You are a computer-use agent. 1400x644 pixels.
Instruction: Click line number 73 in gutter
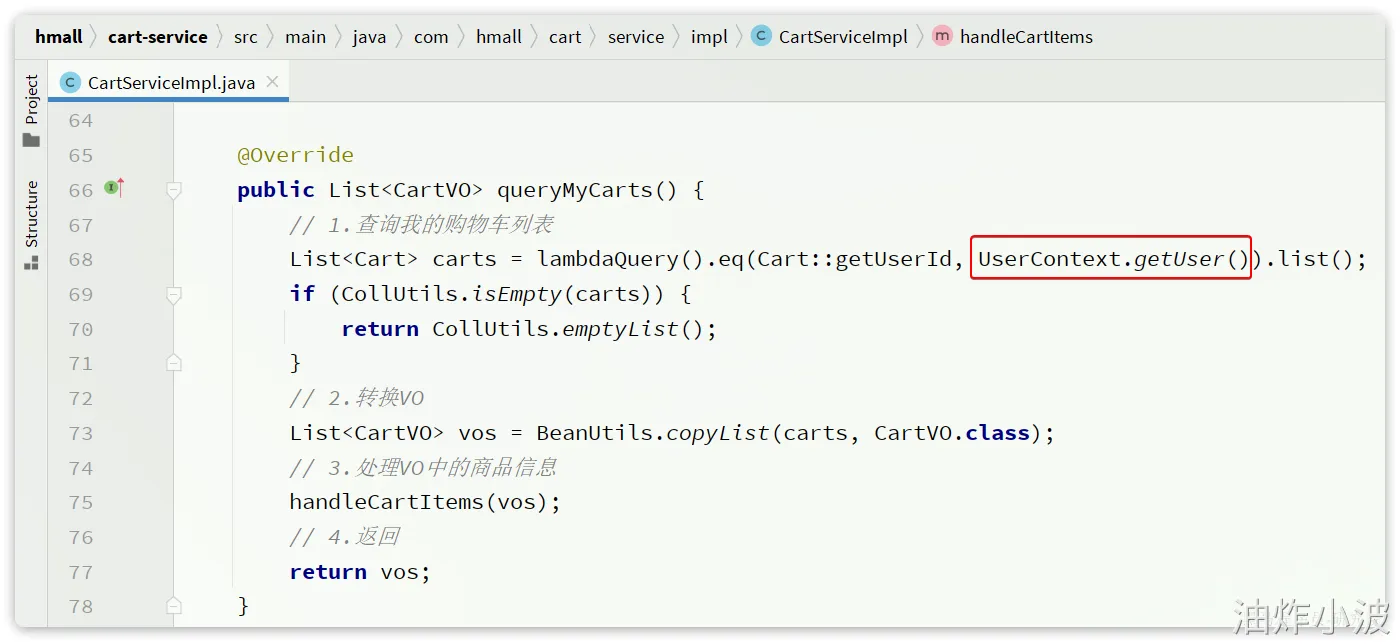point(81,433)
